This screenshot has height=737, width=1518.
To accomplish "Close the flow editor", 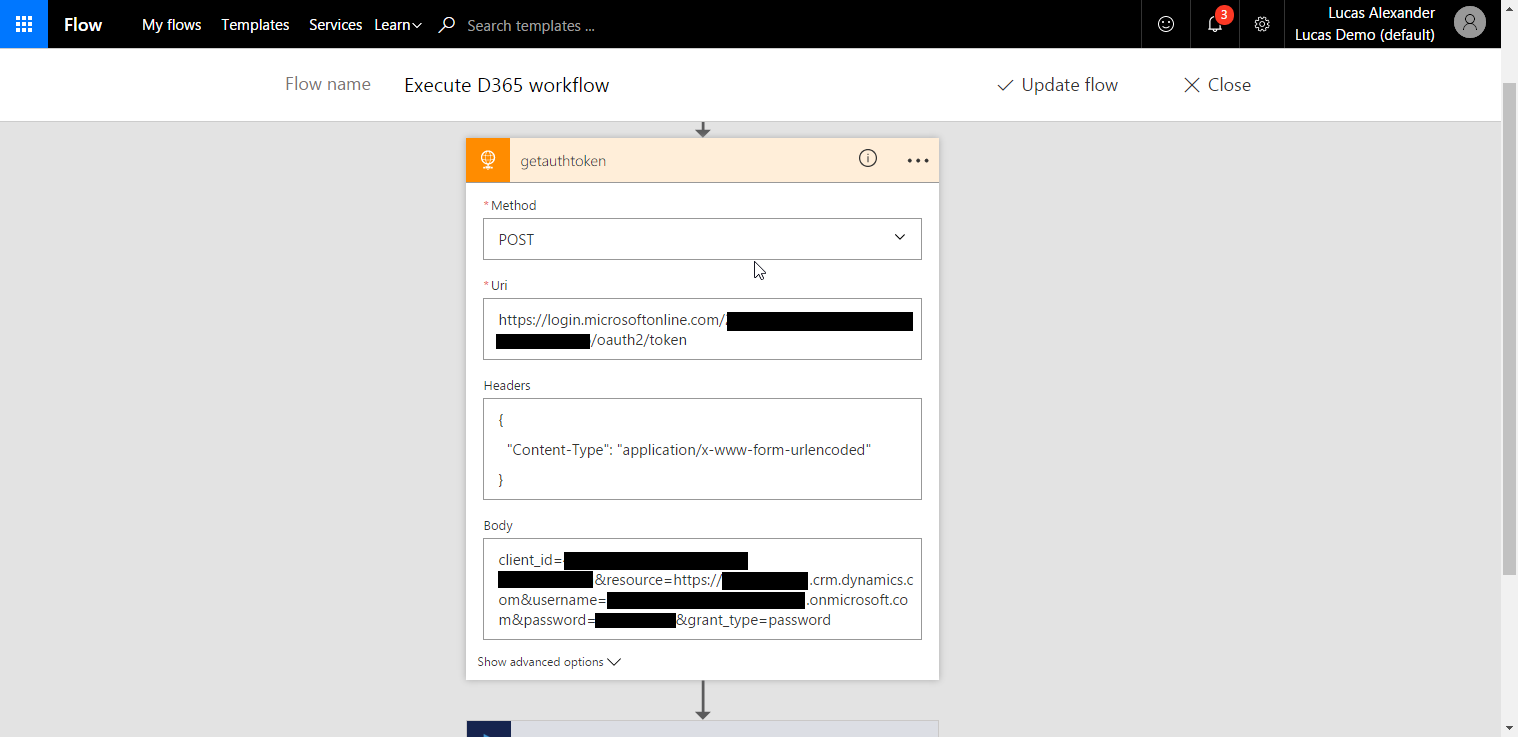I will pos(1217,85).
